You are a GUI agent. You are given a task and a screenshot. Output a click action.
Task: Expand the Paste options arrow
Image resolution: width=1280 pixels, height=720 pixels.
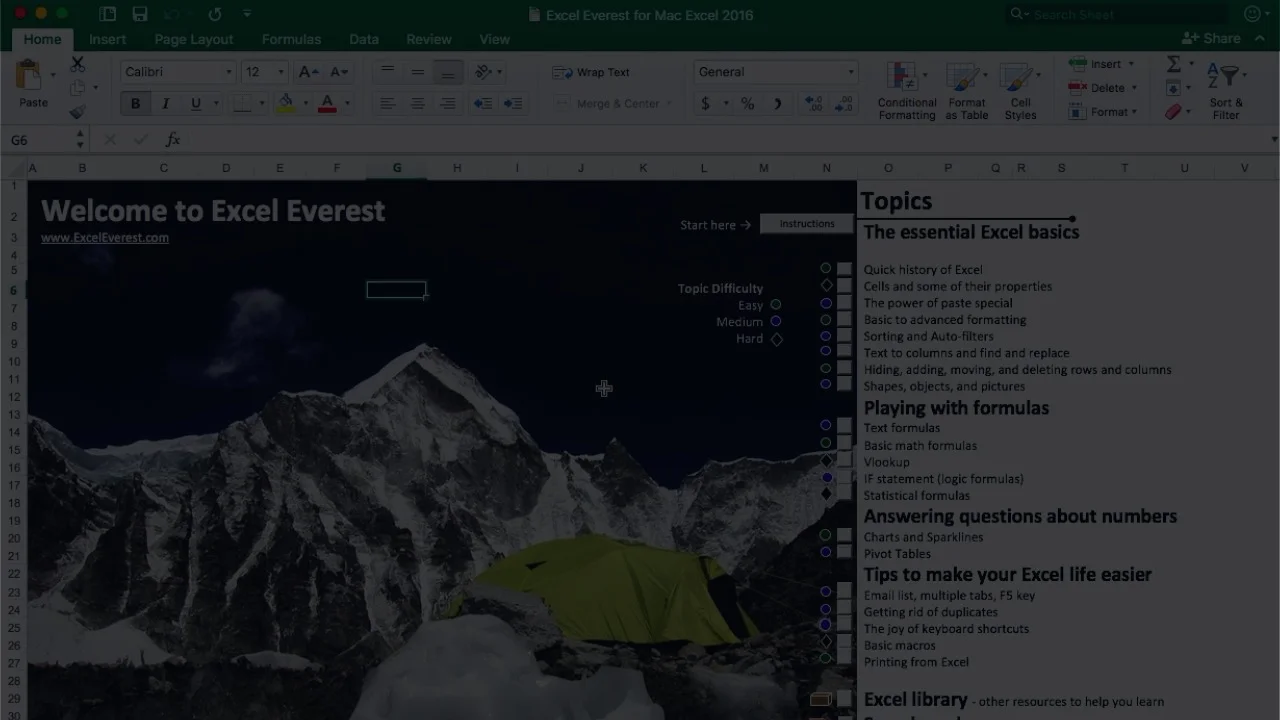pos(53,75)
